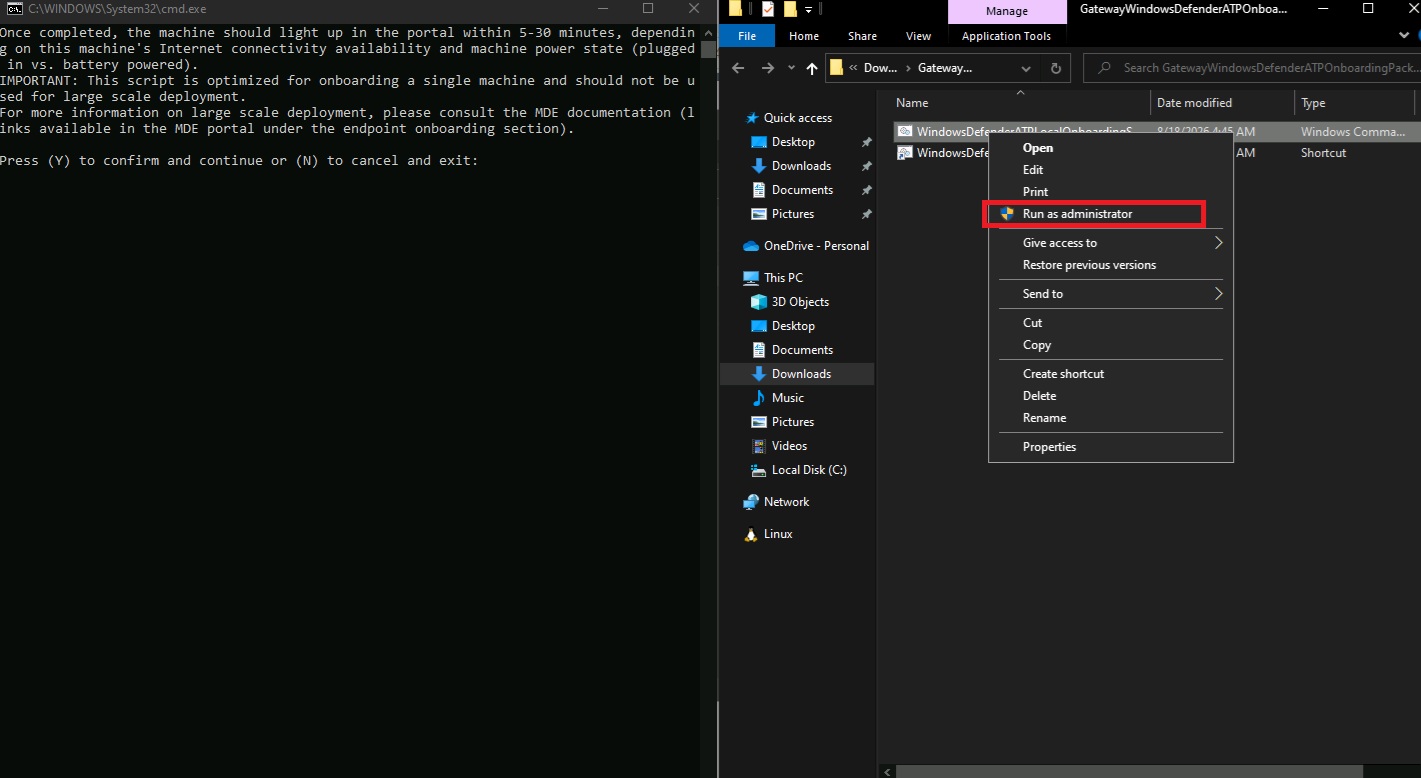Open recent locations dropdown arrow

tap(791, 68)
